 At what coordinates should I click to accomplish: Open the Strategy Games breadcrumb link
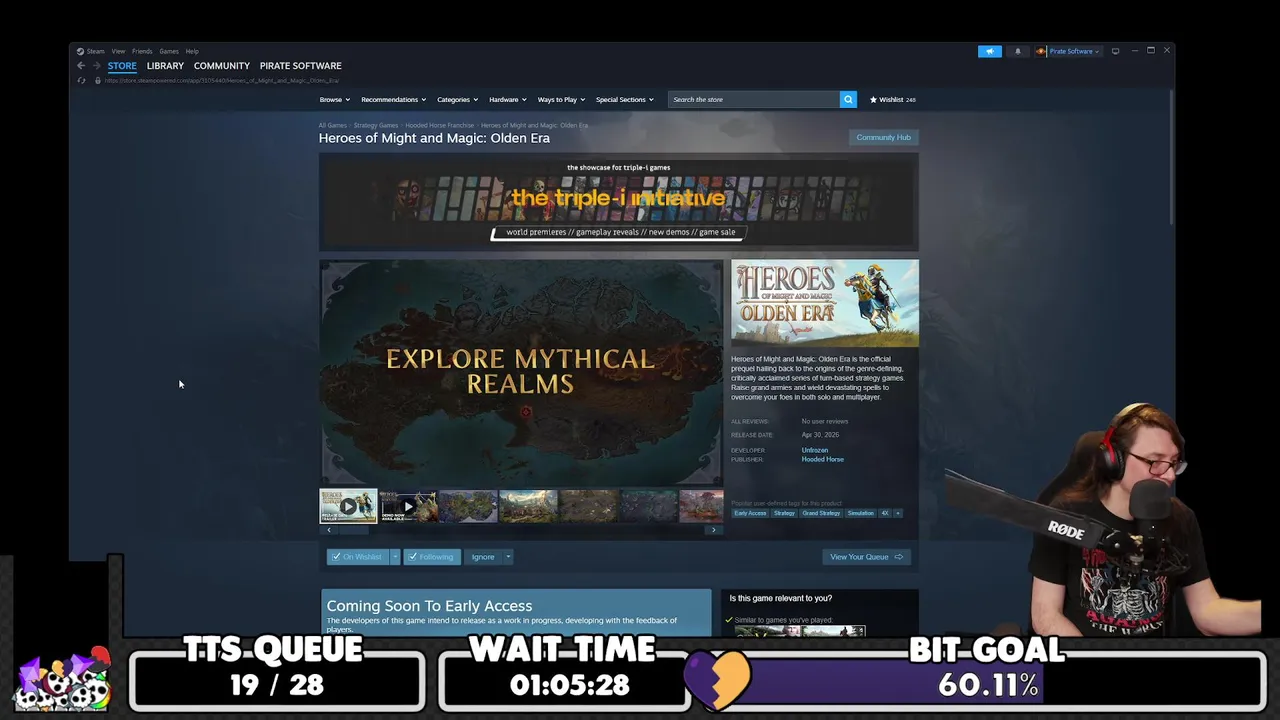coord(376,125)
